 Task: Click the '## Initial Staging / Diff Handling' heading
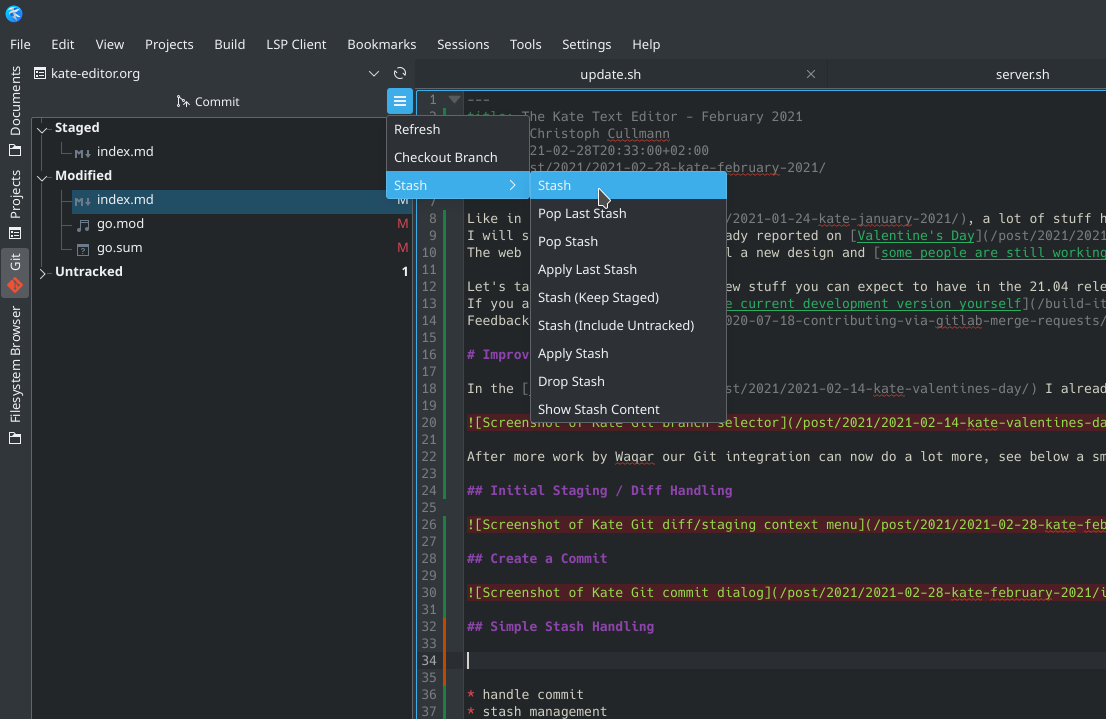pos(600,490)
